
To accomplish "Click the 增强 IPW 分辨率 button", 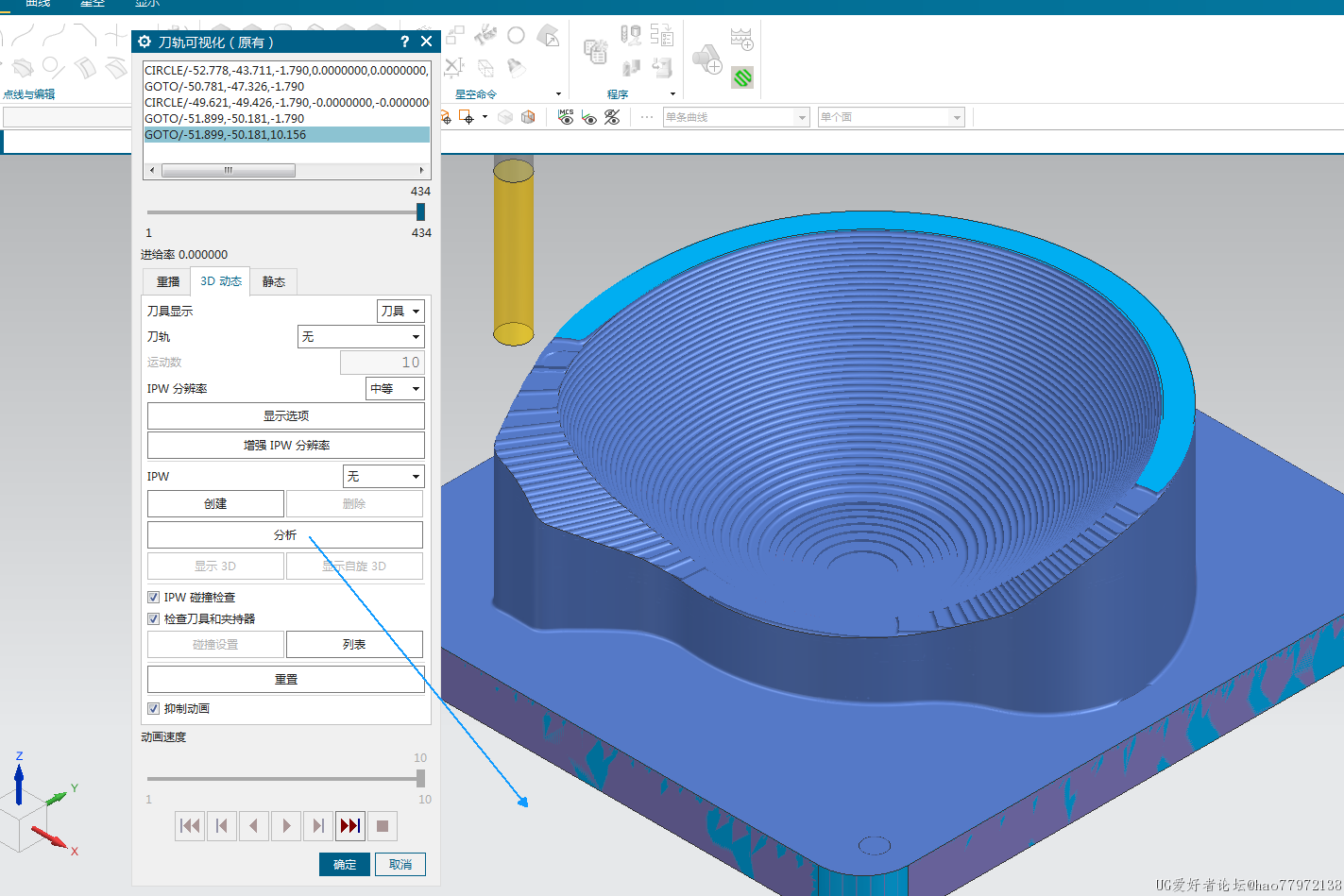I will coord(286,445).
